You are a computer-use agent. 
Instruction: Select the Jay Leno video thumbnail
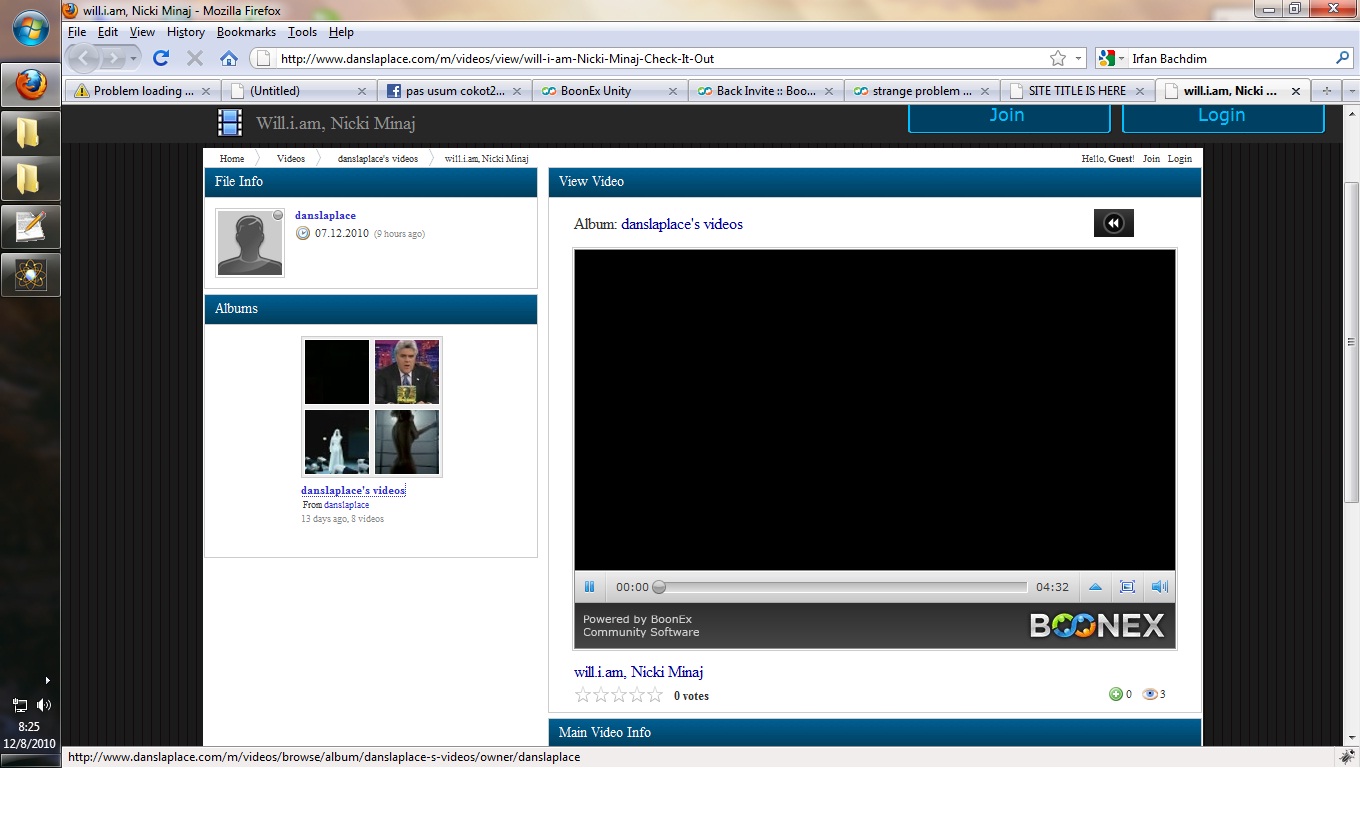tap(407, 372)
